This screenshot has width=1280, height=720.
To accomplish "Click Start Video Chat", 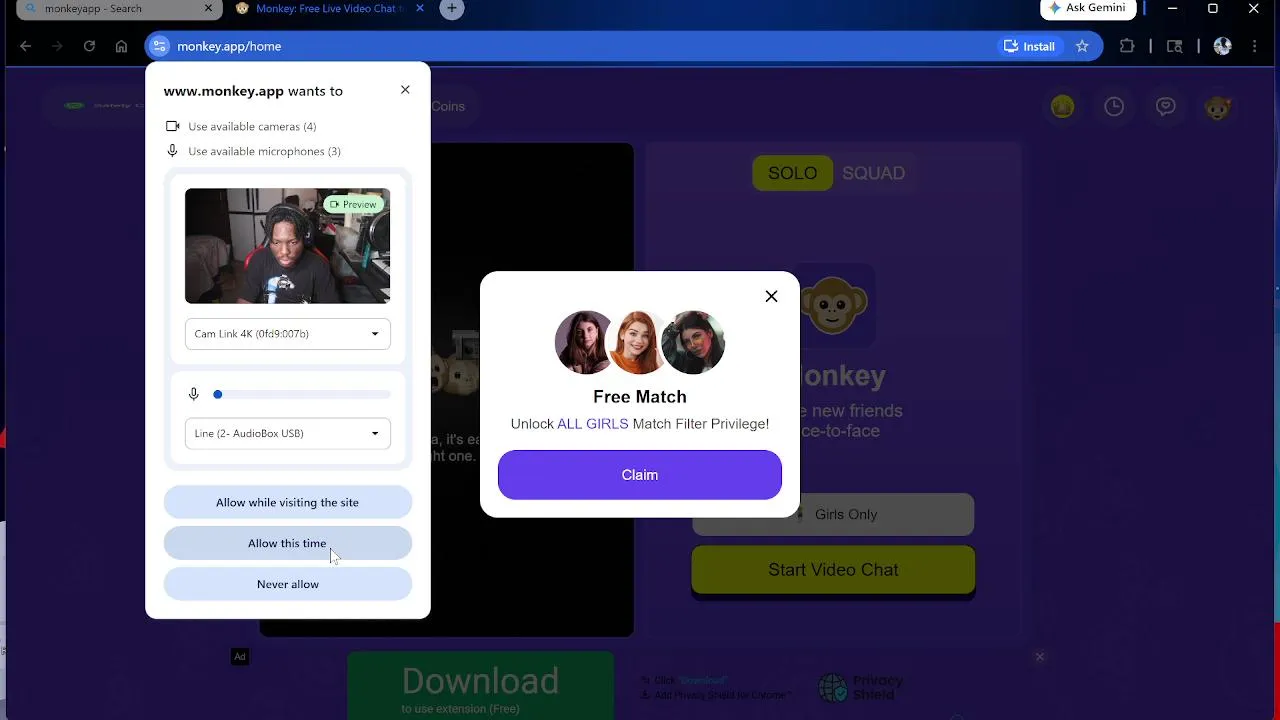I will (x=833, y=570).
